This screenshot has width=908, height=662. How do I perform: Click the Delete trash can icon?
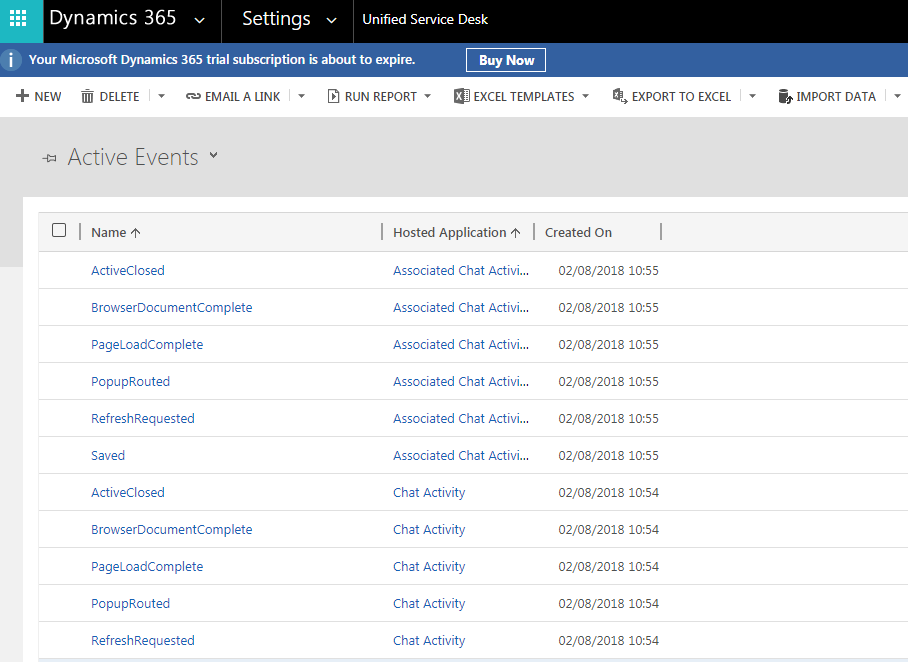tap(87, 96)
